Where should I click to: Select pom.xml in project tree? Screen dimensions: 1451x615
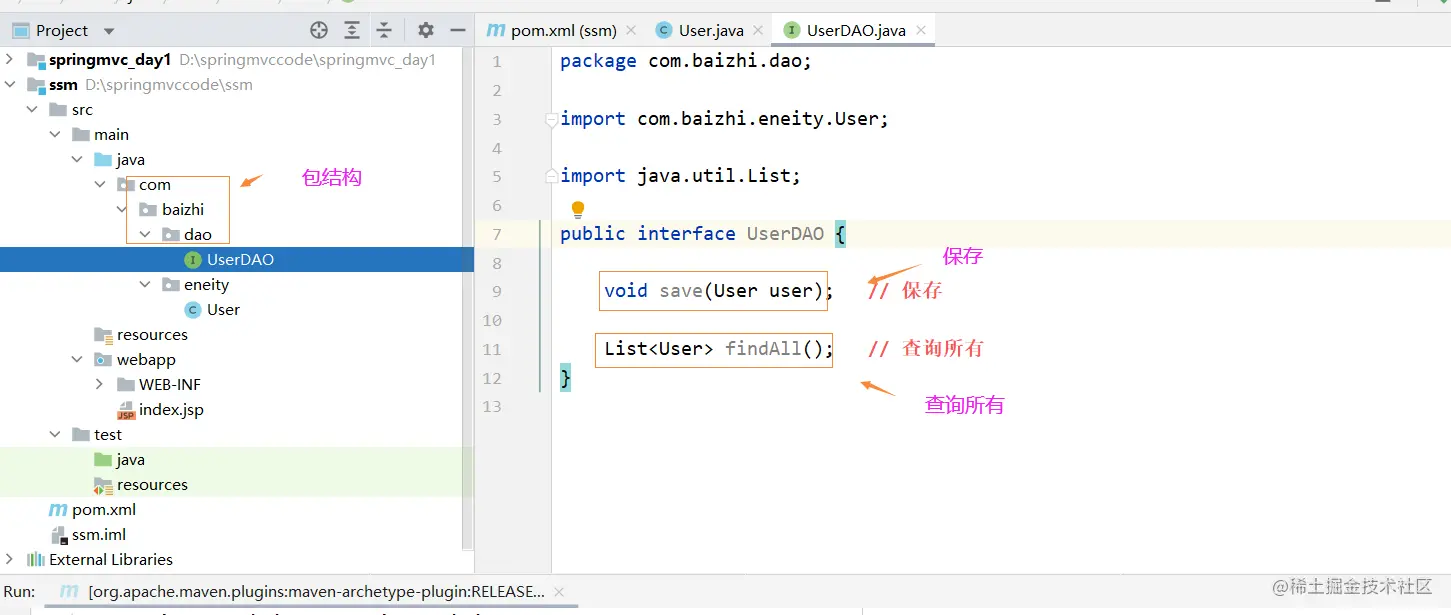tap(104, 510)
